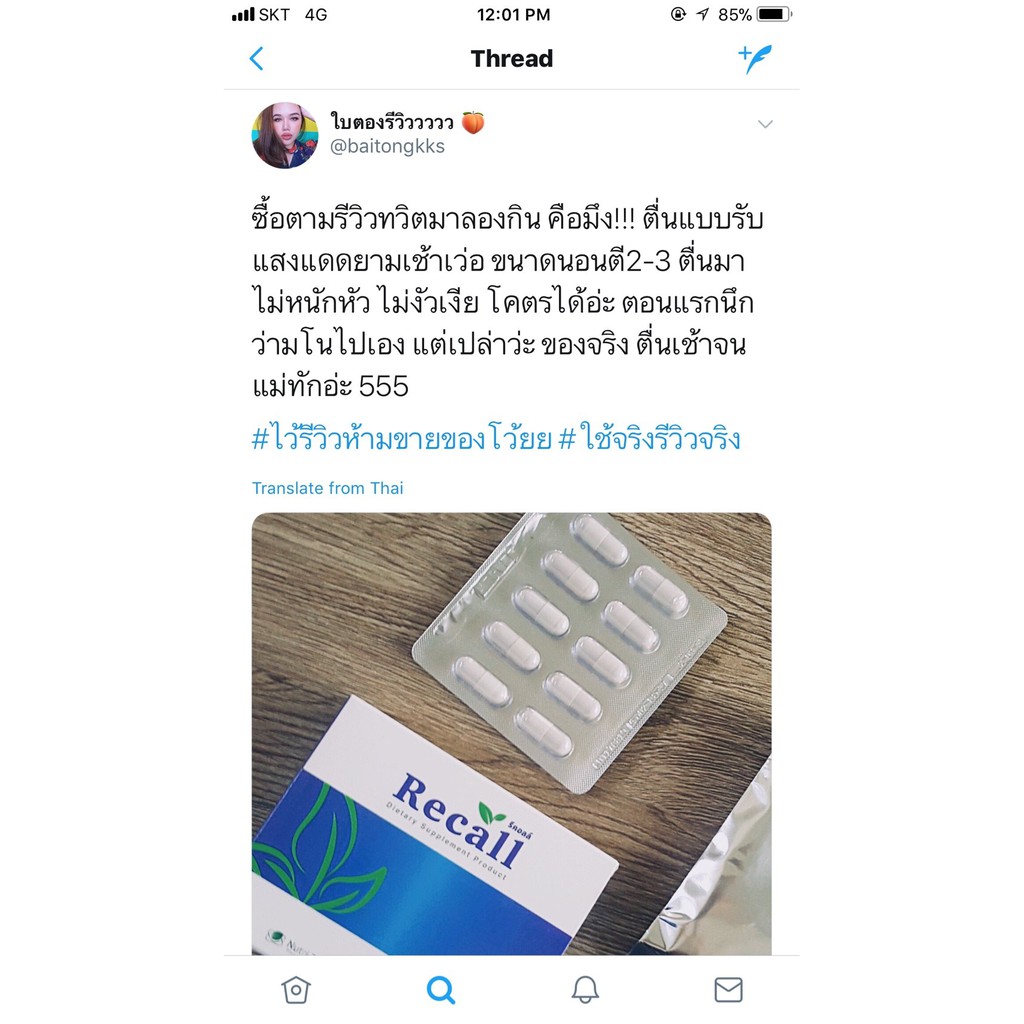Screen dimensions: 1024x1024
Task: Open tweet options chevron dropdown
Action: 765,124
